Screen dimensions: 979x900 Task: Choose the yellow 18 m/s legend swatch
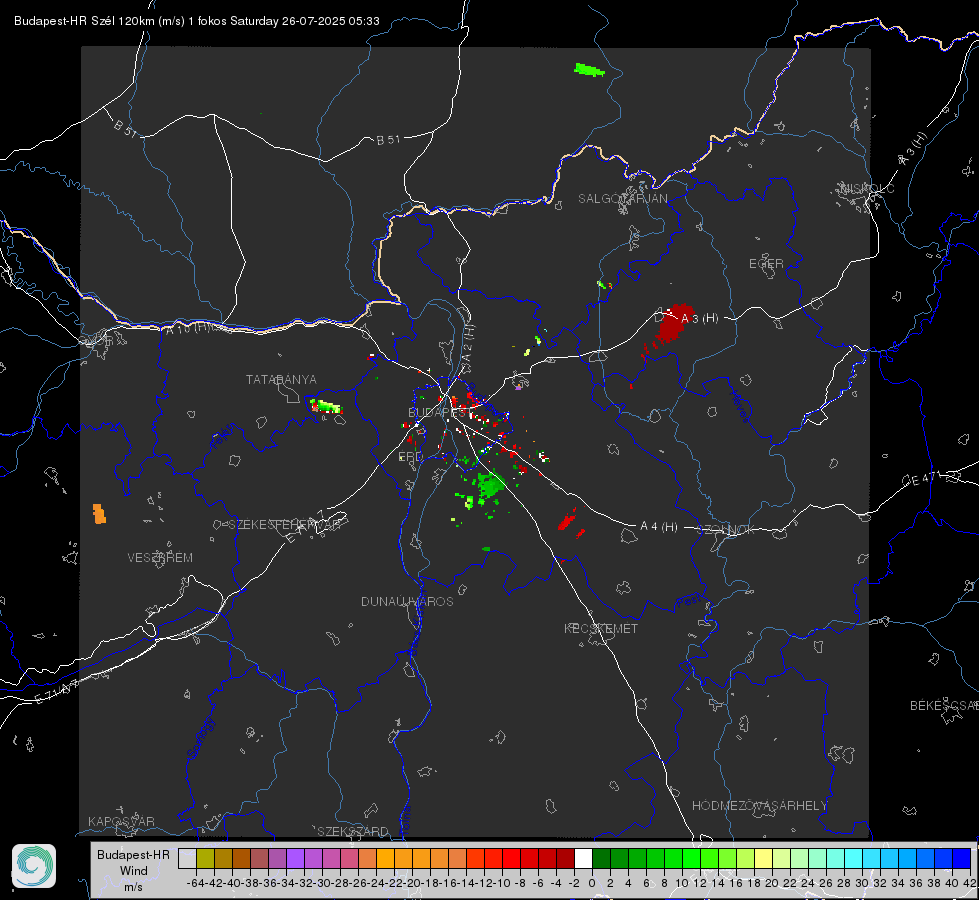click(x=763, y=858)
